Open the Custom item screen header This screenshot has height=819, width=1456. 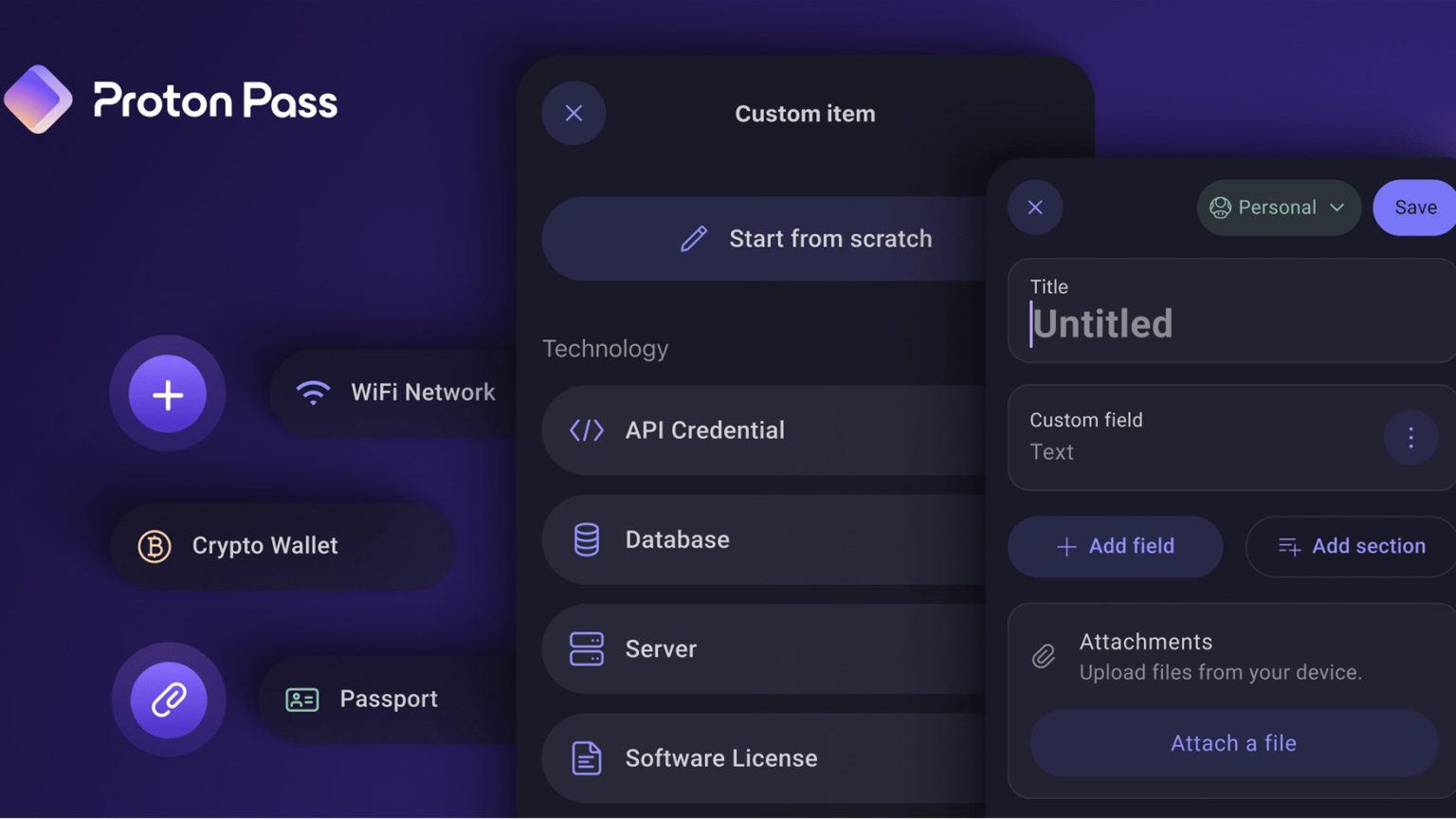(805, 113)
